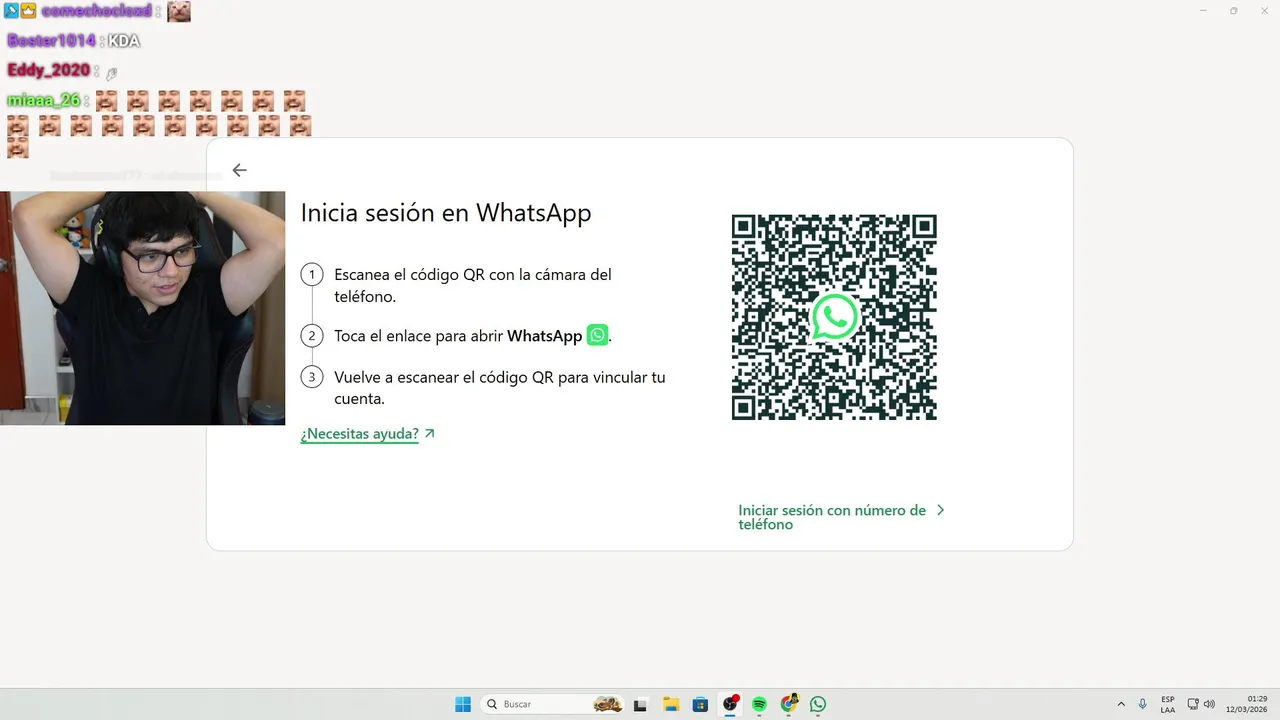Click the WhatsApp taskbar icon
Image resolution: width=1280 pixels, height=720 pixels.
[x=818, y=704]
